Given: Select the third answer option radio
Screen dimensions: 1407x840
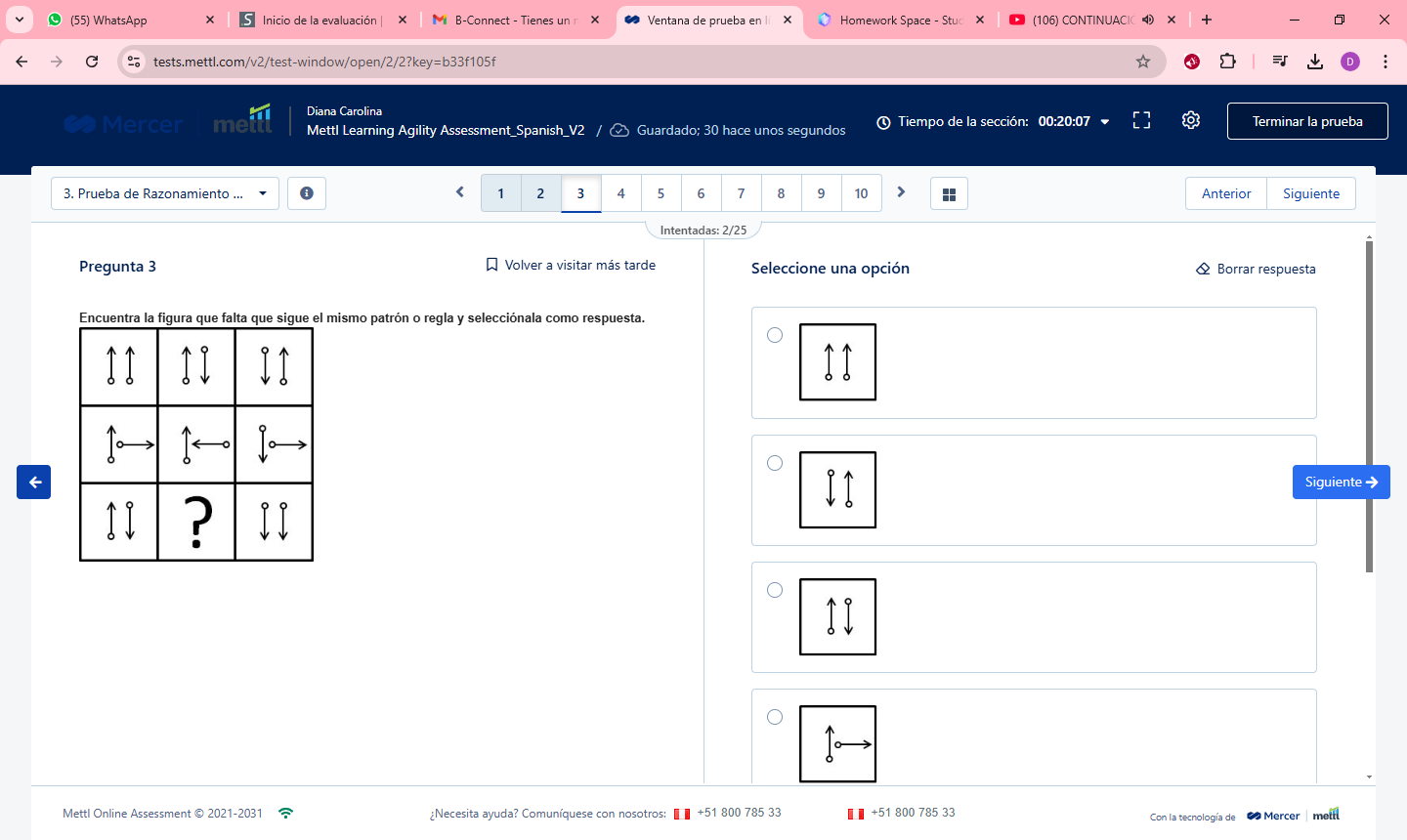Looking at the screenshot, I should [x=775, y=590].
